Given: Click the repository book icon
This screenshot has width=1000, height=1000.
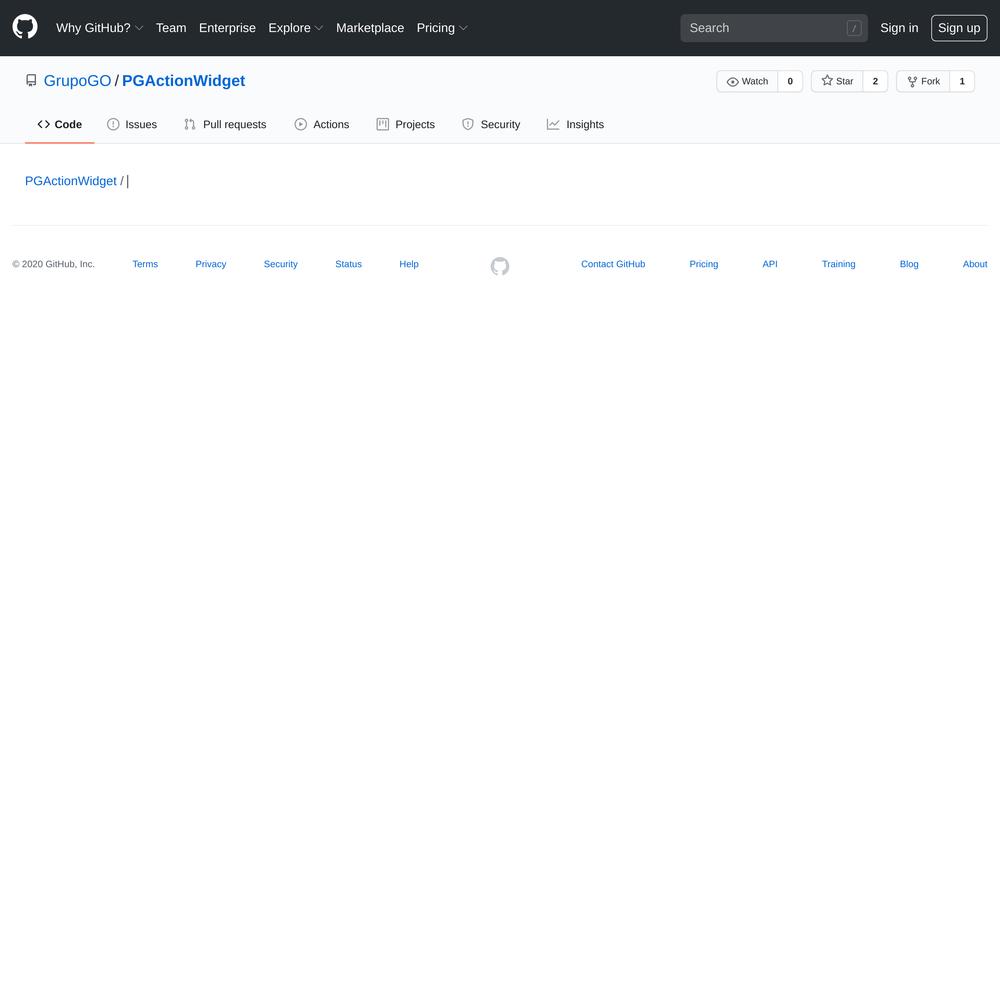Looking at the screenshot, I should pos(31,80).
